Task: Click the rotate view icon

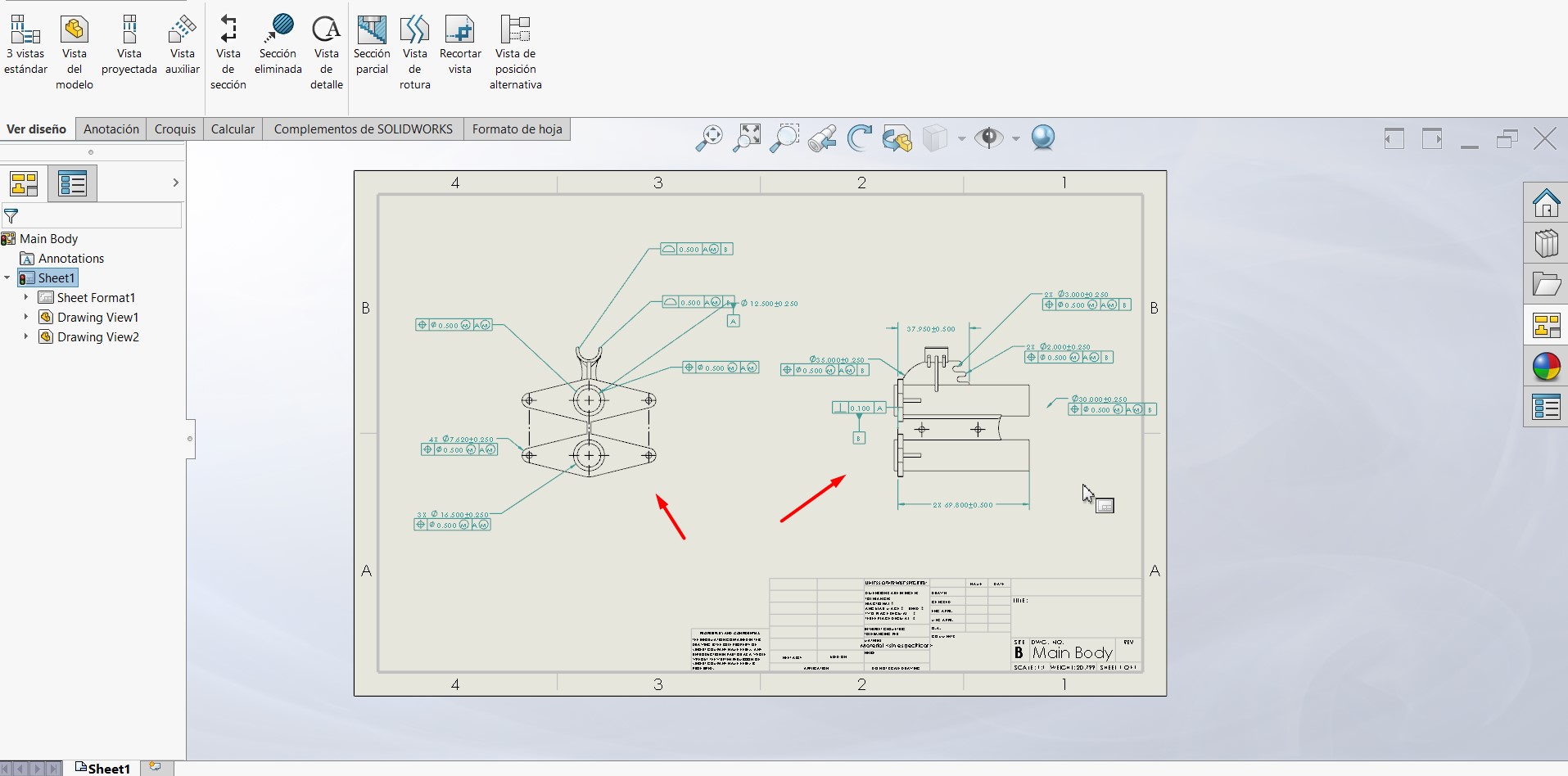Action: pos(860,138)
